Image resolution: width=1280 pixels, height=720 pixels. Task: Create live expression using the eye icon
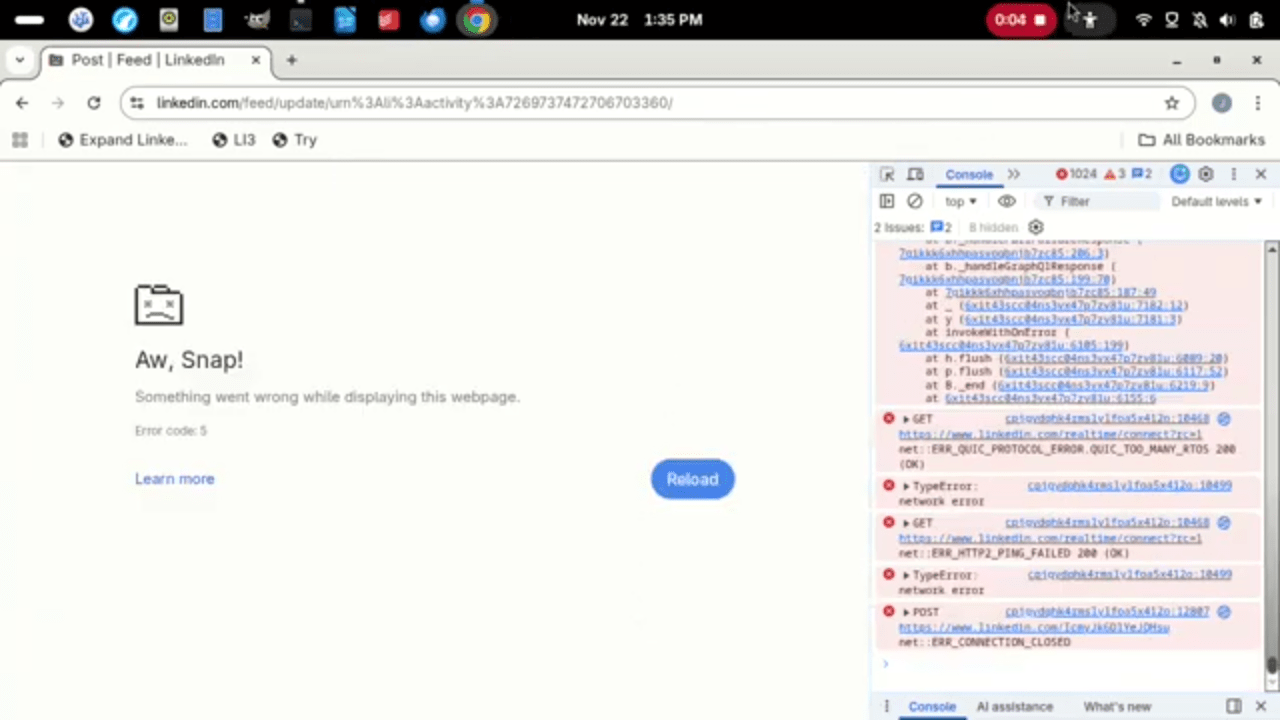point(1006,201)
